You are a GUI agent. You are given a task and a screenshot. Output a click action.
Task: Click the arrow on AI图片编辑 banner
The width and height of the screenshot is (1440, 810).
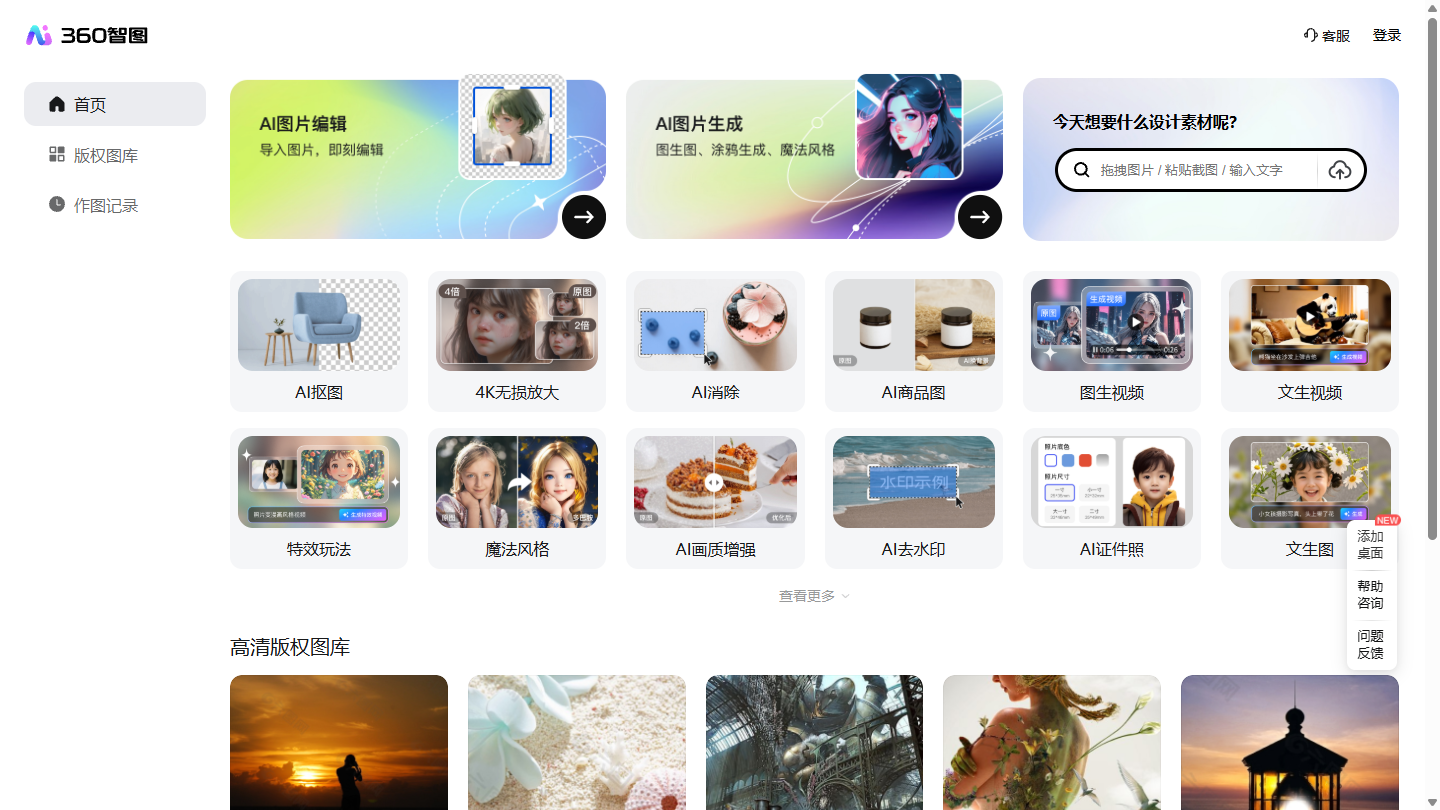coord(584,217)
